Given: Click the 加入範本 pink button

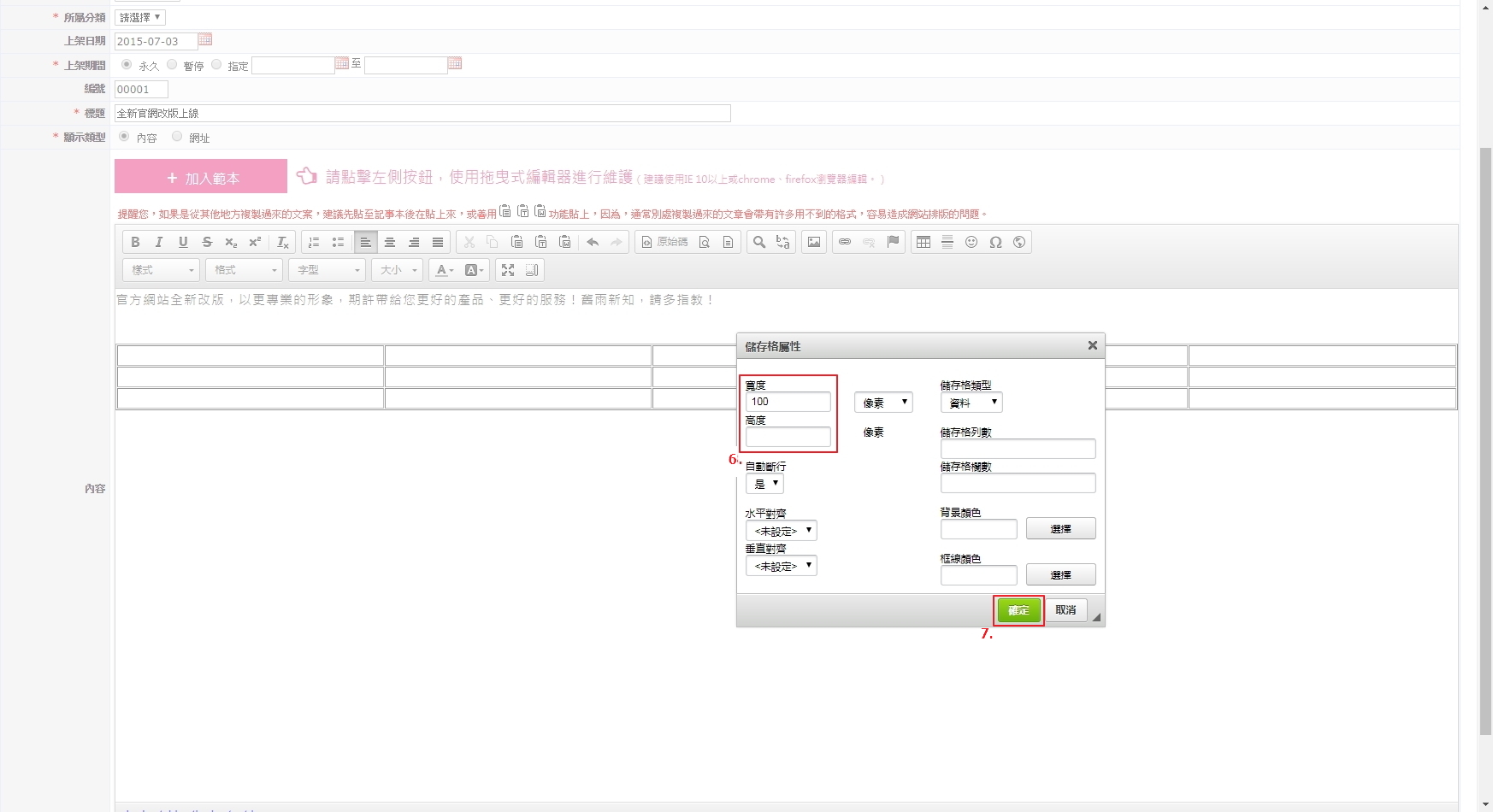Looking at the screenshot, I should pos(201,177).
